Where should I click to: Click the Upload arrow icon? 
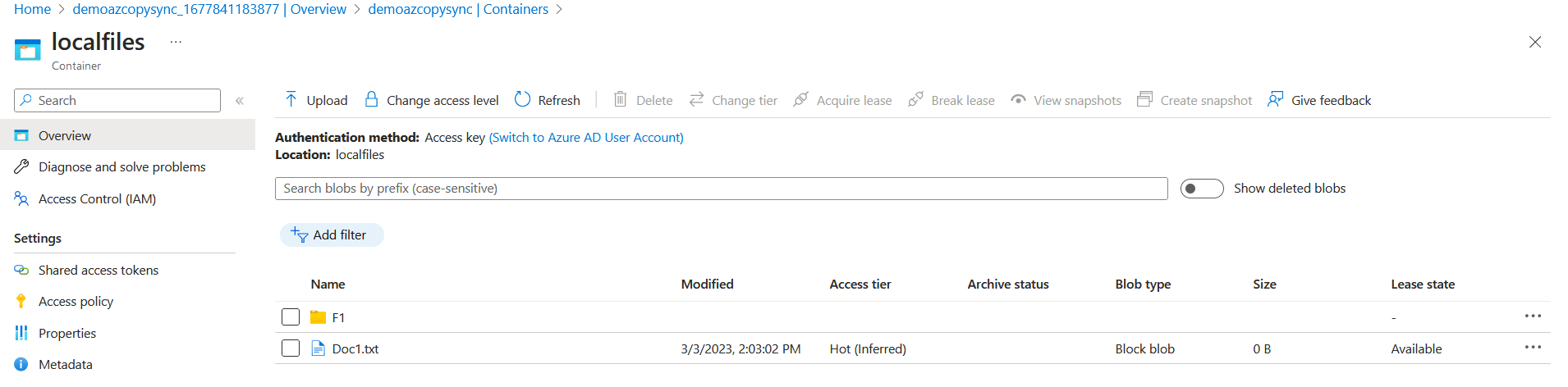point(291,99)
